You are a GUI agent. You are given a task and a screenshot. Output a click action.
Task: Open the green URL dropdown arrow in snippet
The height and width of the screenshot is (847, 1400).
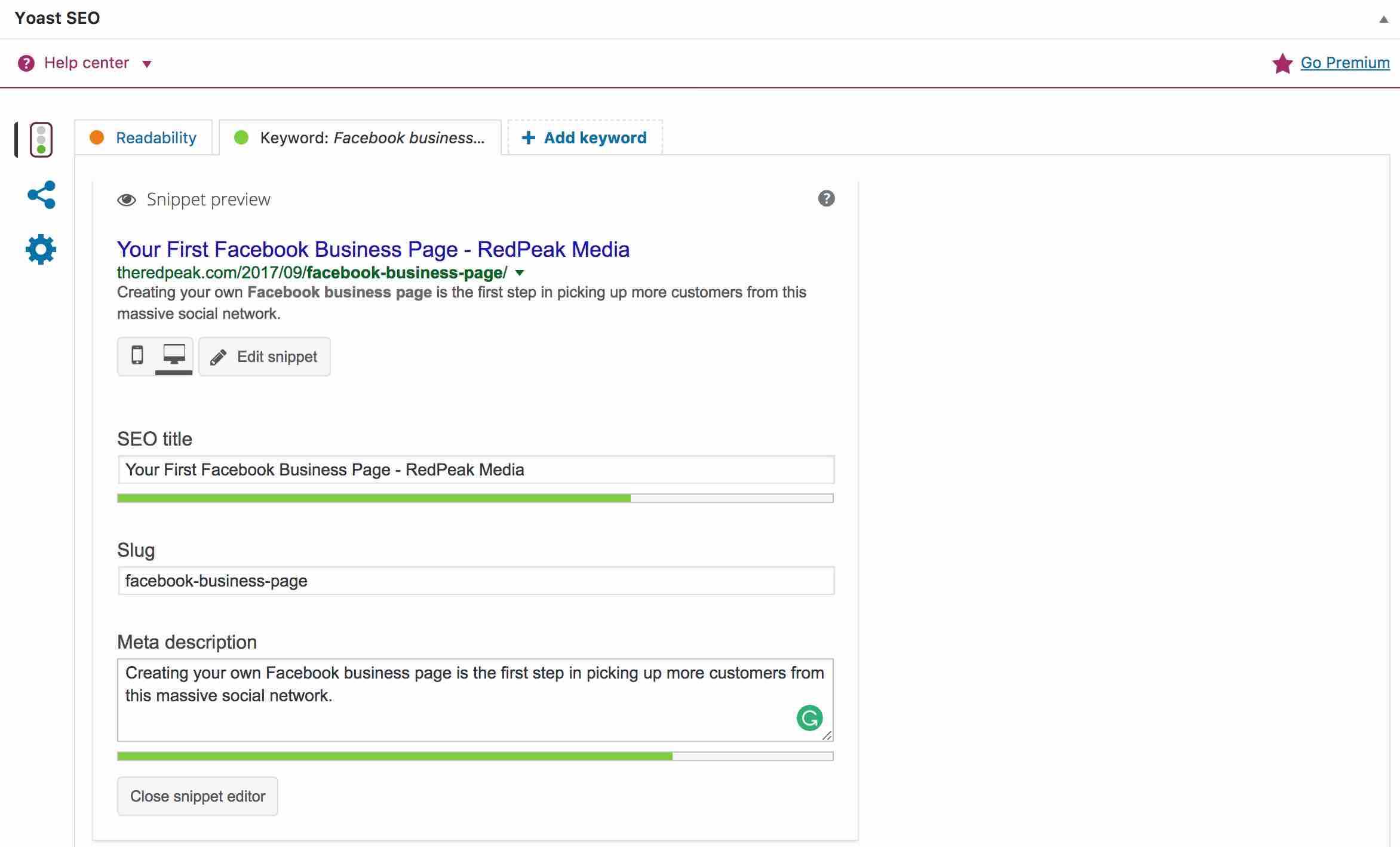coord(520,273)
